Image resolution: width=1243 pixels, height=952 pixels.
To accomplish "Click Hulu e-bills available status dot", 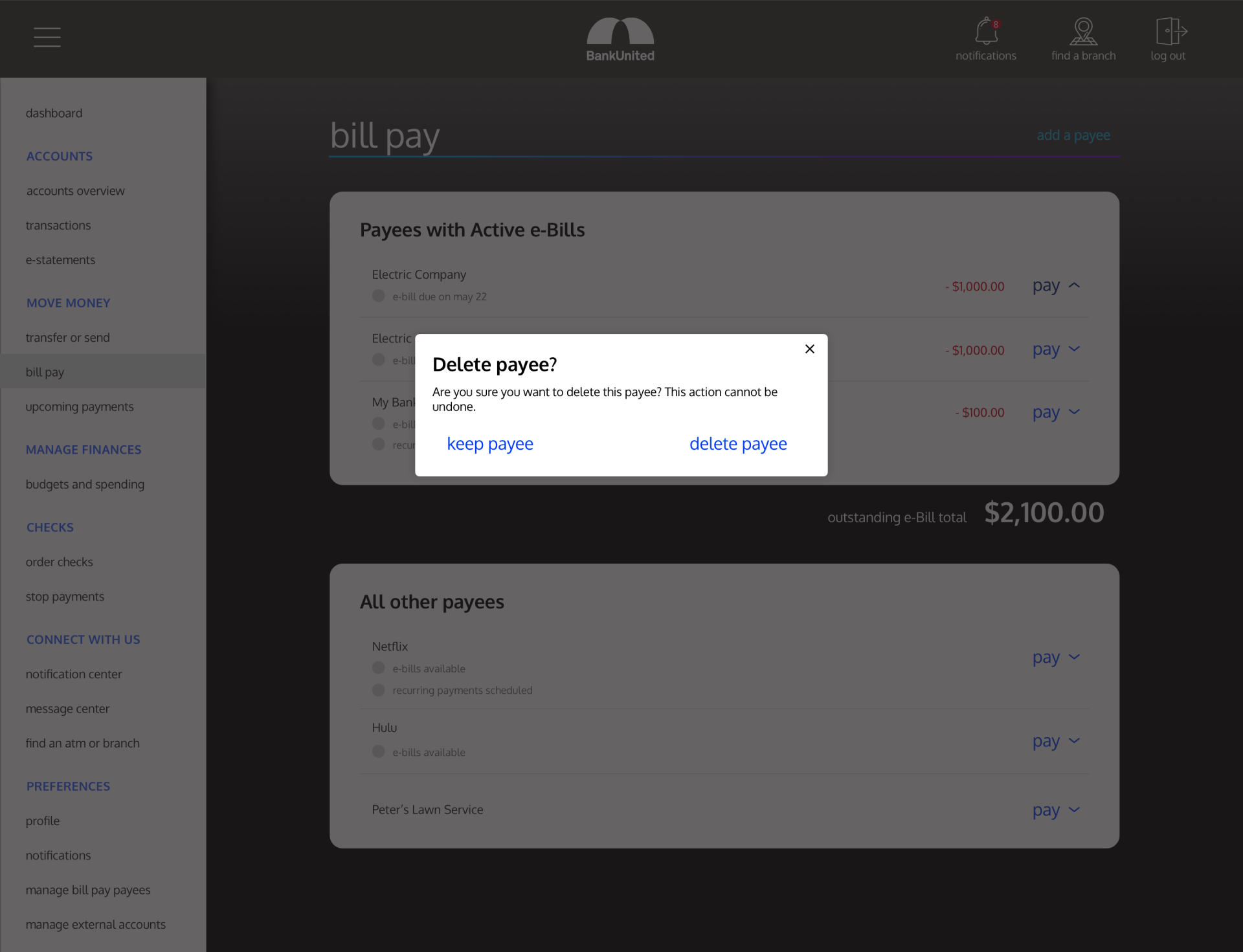I will pos(379,752).
